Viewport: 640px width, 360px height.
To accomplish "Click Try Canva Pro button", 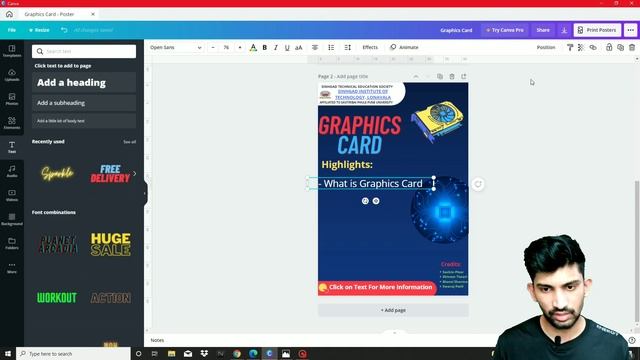I will 505,30.
